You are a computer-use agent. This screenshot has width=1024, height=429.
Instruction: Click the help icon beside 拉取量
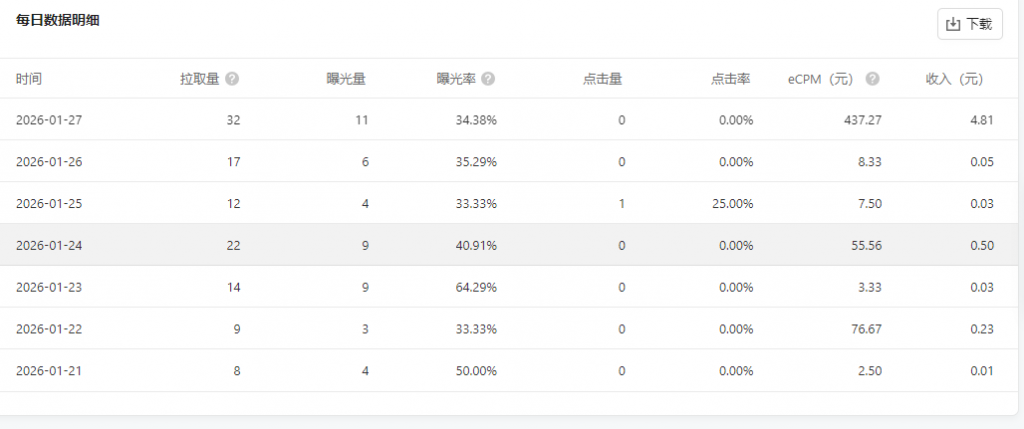[x=232, y=79]
